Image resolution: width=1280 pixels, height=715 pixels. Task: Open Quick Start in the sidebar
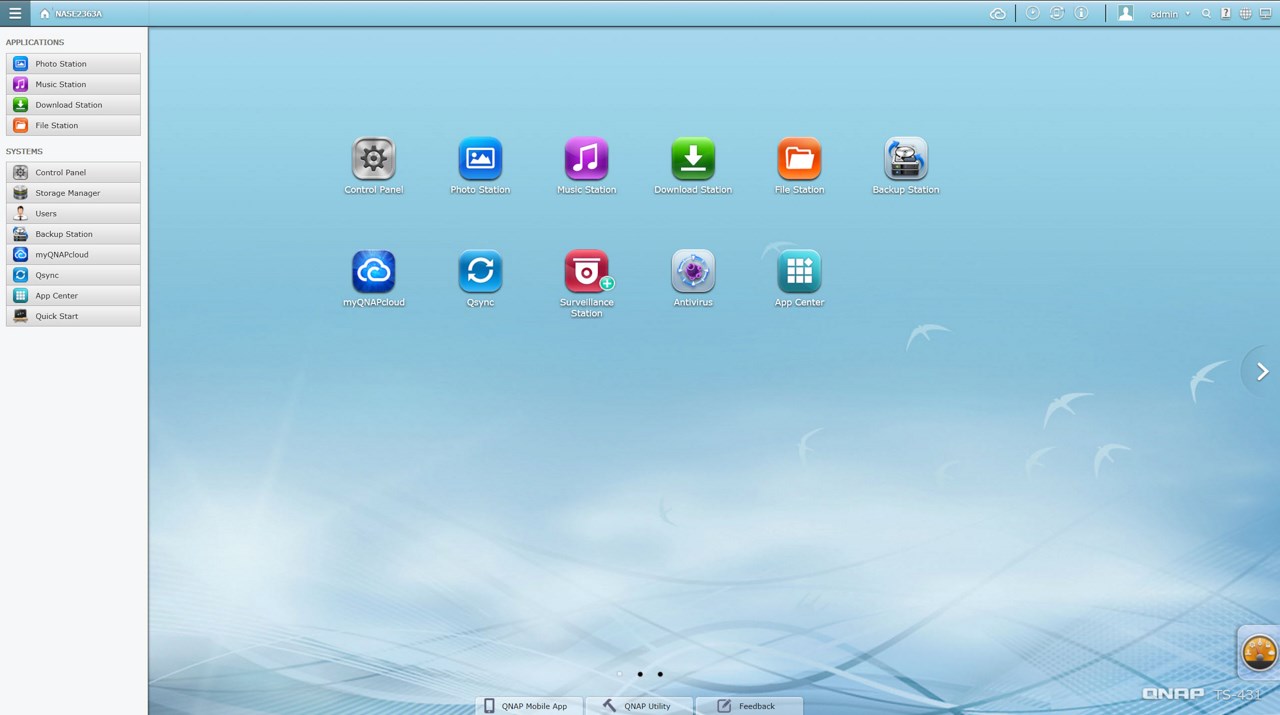point(73,316)
